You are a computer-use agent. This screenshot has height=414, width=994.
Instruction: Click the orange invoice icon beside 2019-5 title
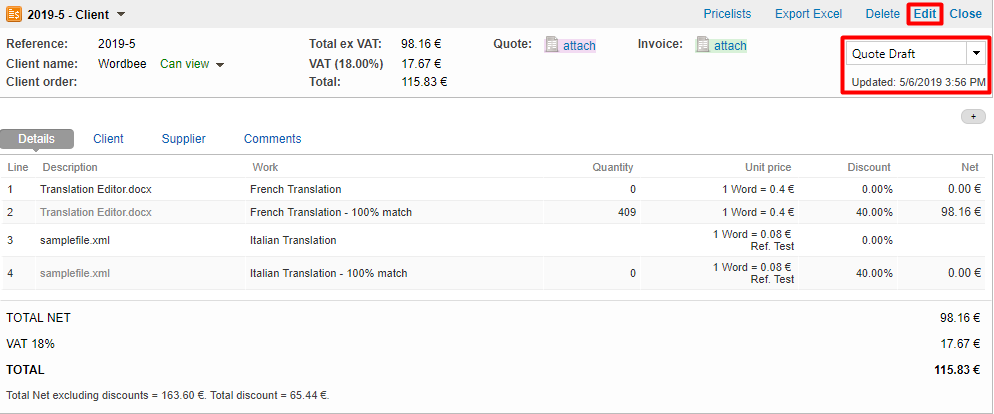tap(15, 14)
